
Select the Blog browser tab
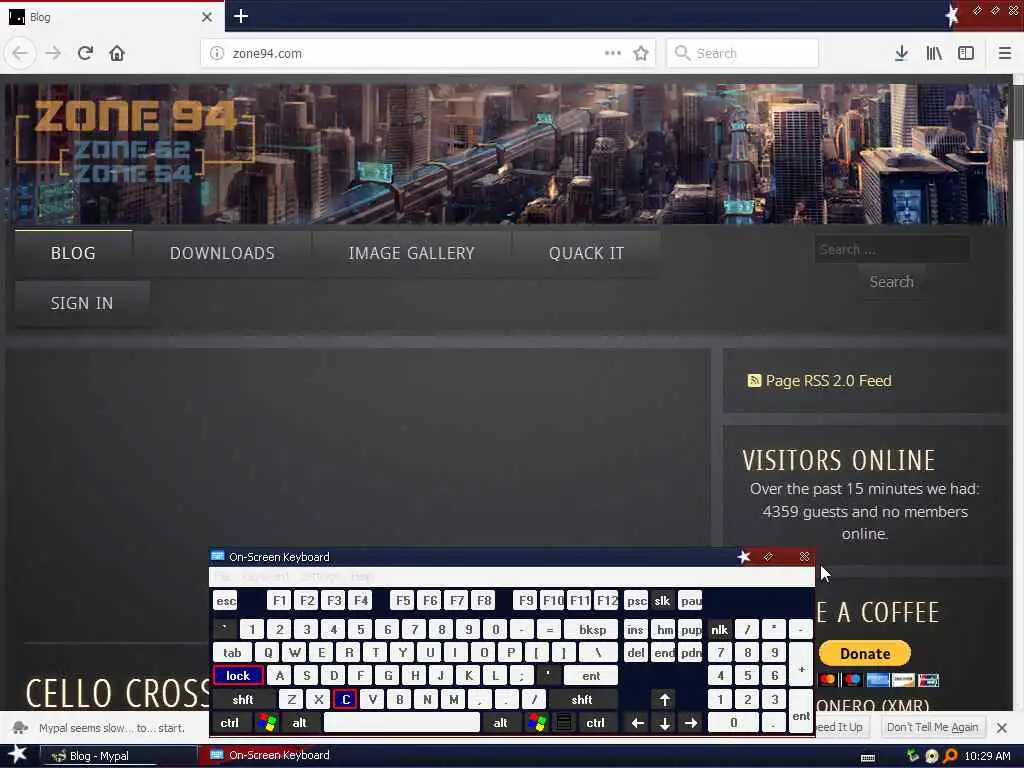click(112, 17)
